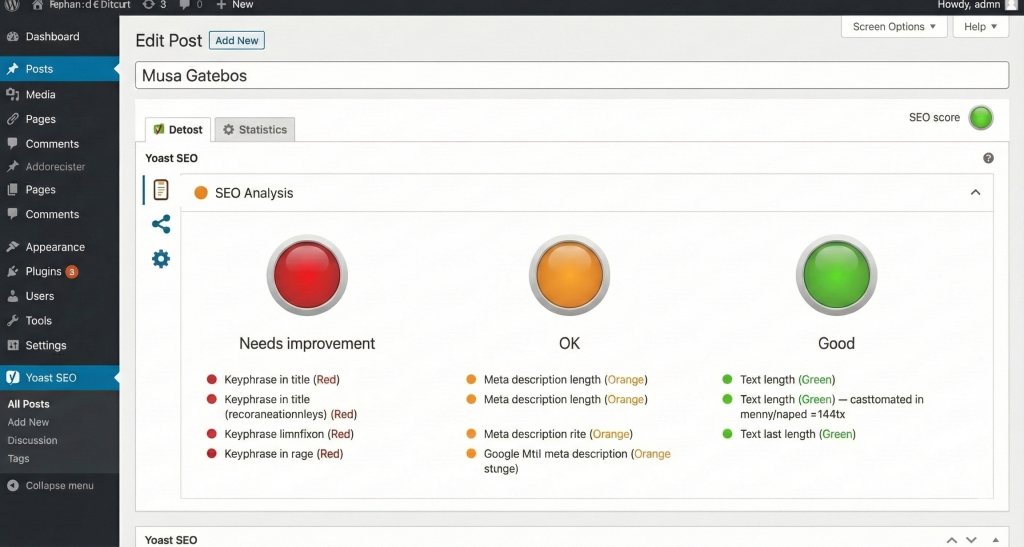Click the Users person icon
The width and height of the screenshot is (1024, 547).
click(12, 296)
